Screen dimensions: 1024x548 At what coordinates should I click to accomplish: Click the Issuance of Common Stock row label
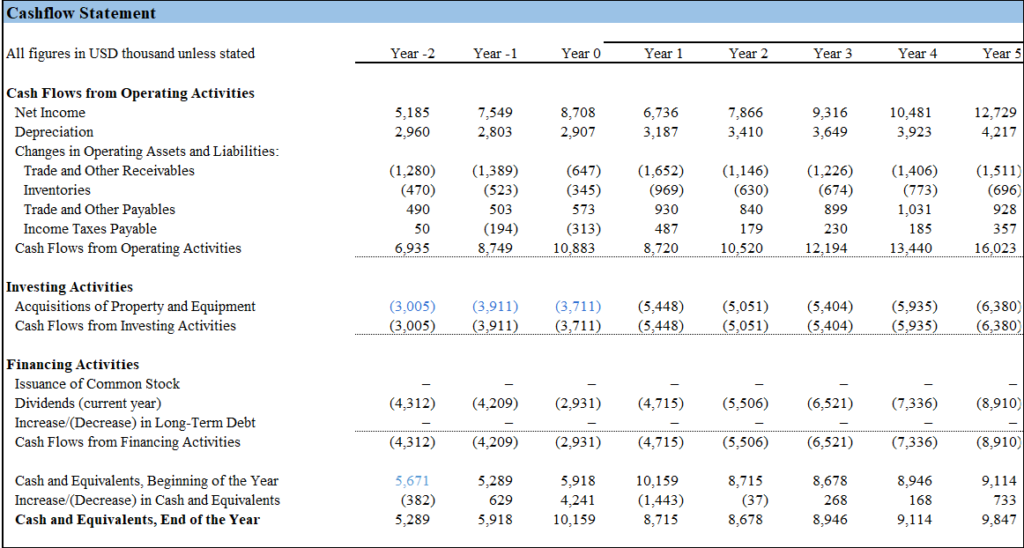97,384
